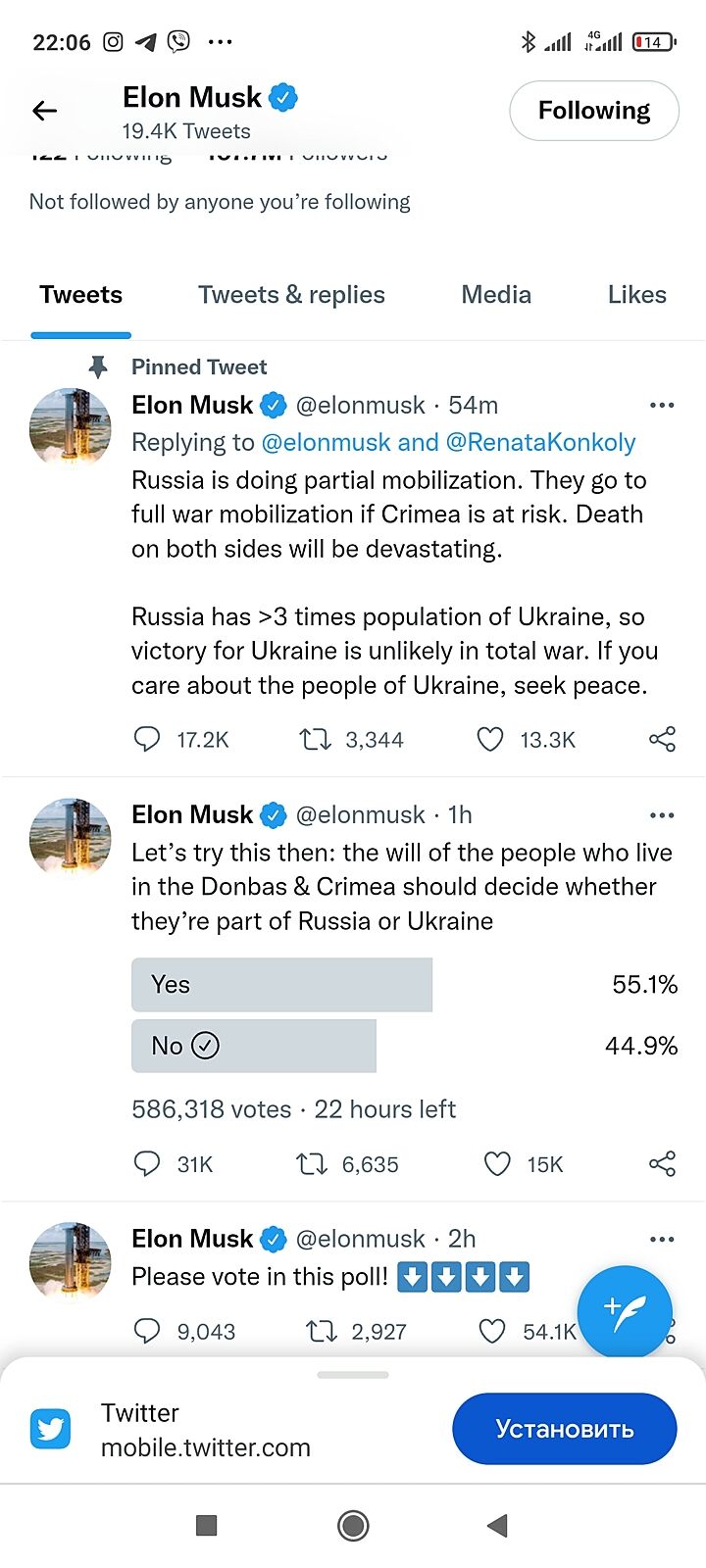Share the Donbas & Crimea poll tweet
706x1568 pixels.
[x=663, y=1164]
